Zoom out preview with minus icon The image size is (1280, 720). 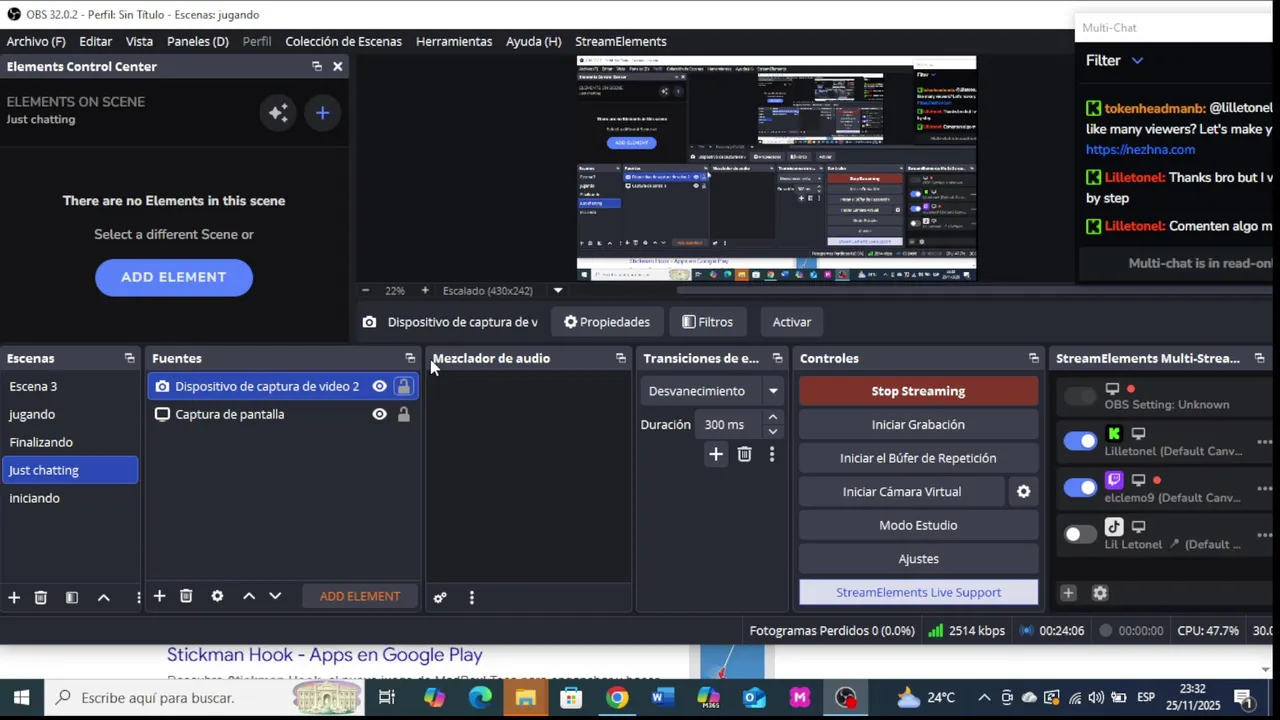click(x=365, y=290)
